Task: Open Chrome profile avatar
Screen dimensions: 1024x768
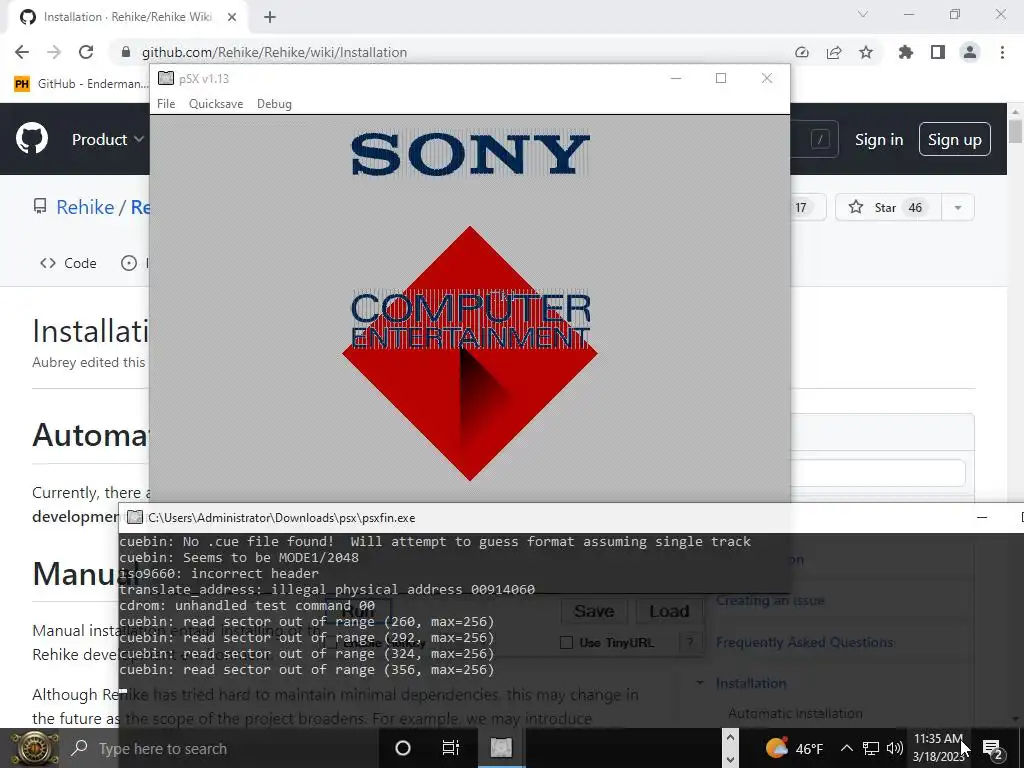Action: [970, 52]
